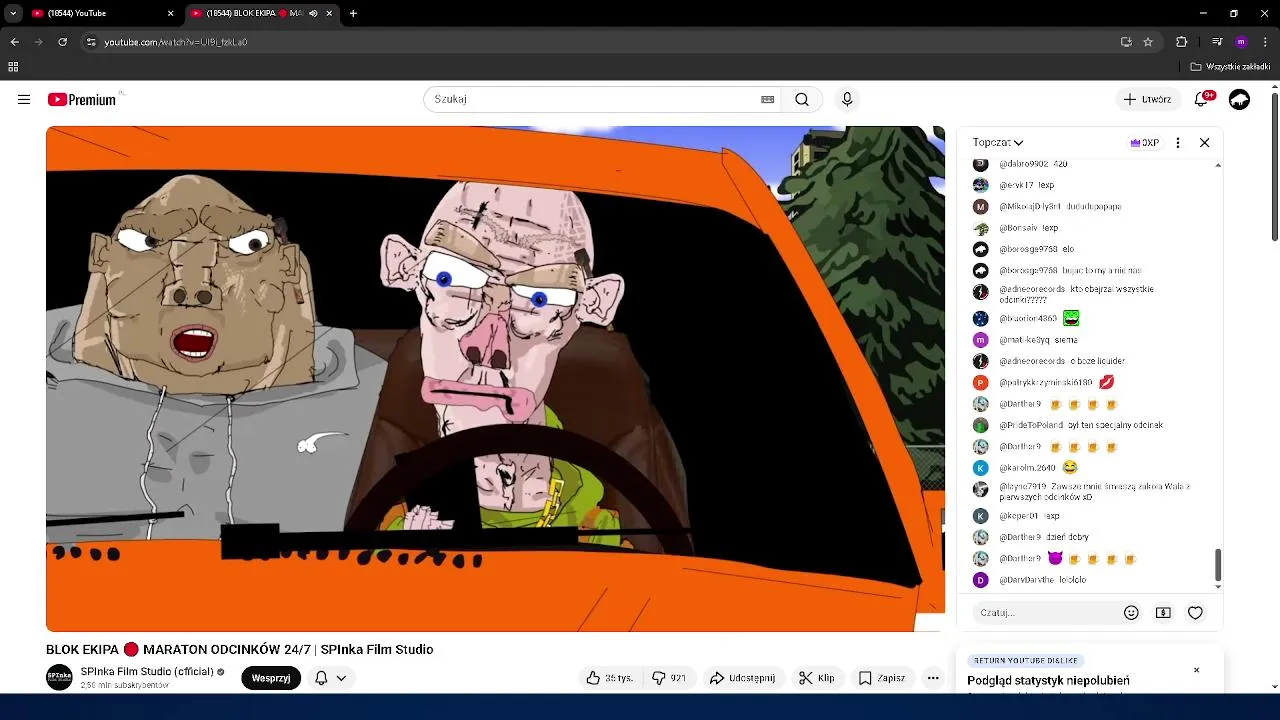
Task: Create a clip with the Klip button
Action: [x=817, y=677]
